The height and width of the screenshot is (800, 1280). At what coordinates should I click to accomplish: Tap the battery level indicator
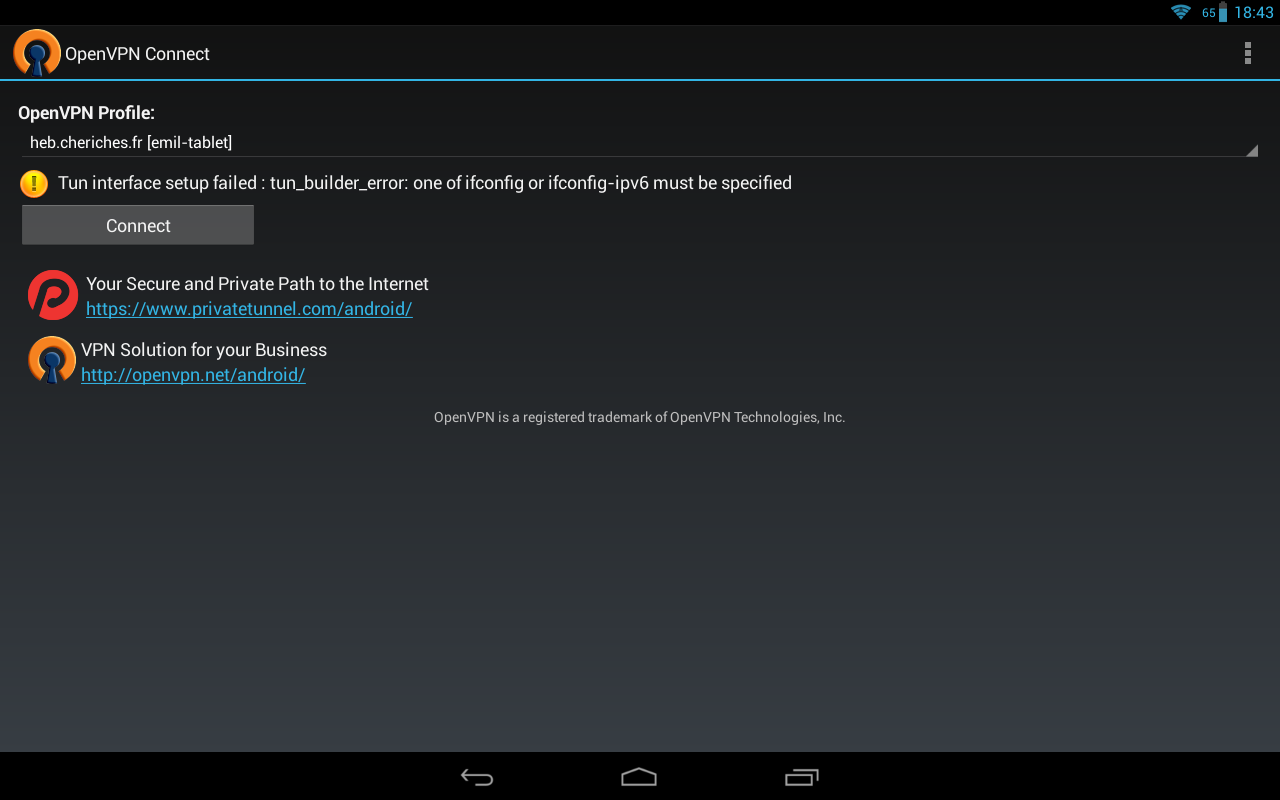(1222, 12)
